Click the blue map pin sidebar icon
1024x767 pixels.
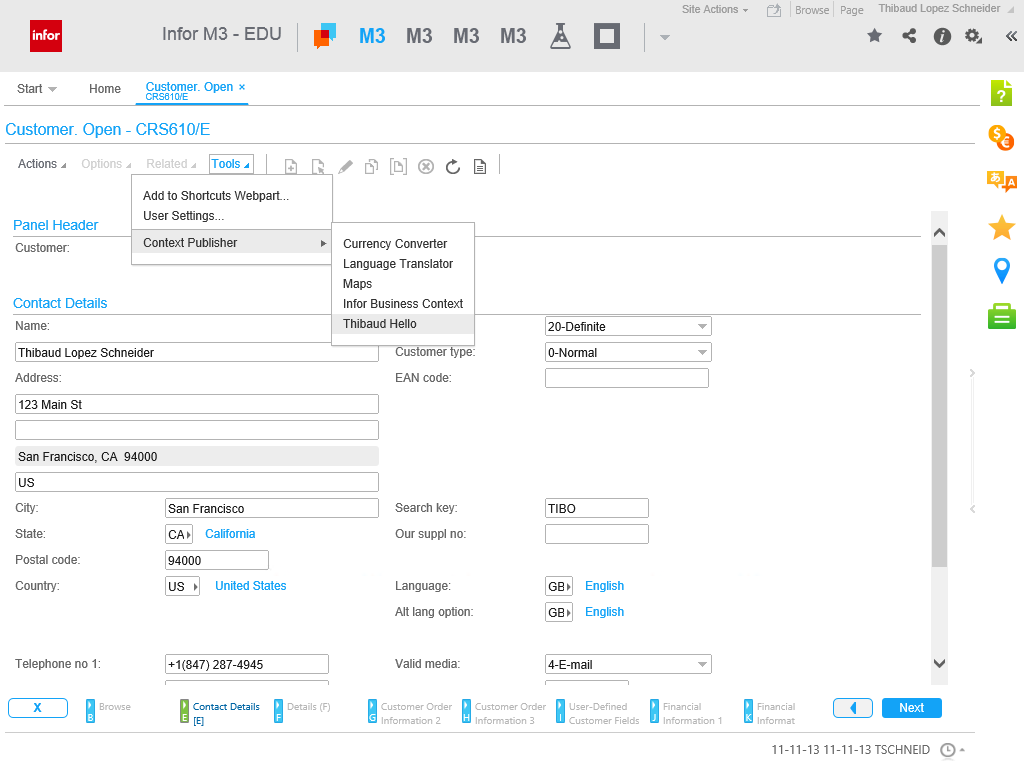[x=1001, y=271]
